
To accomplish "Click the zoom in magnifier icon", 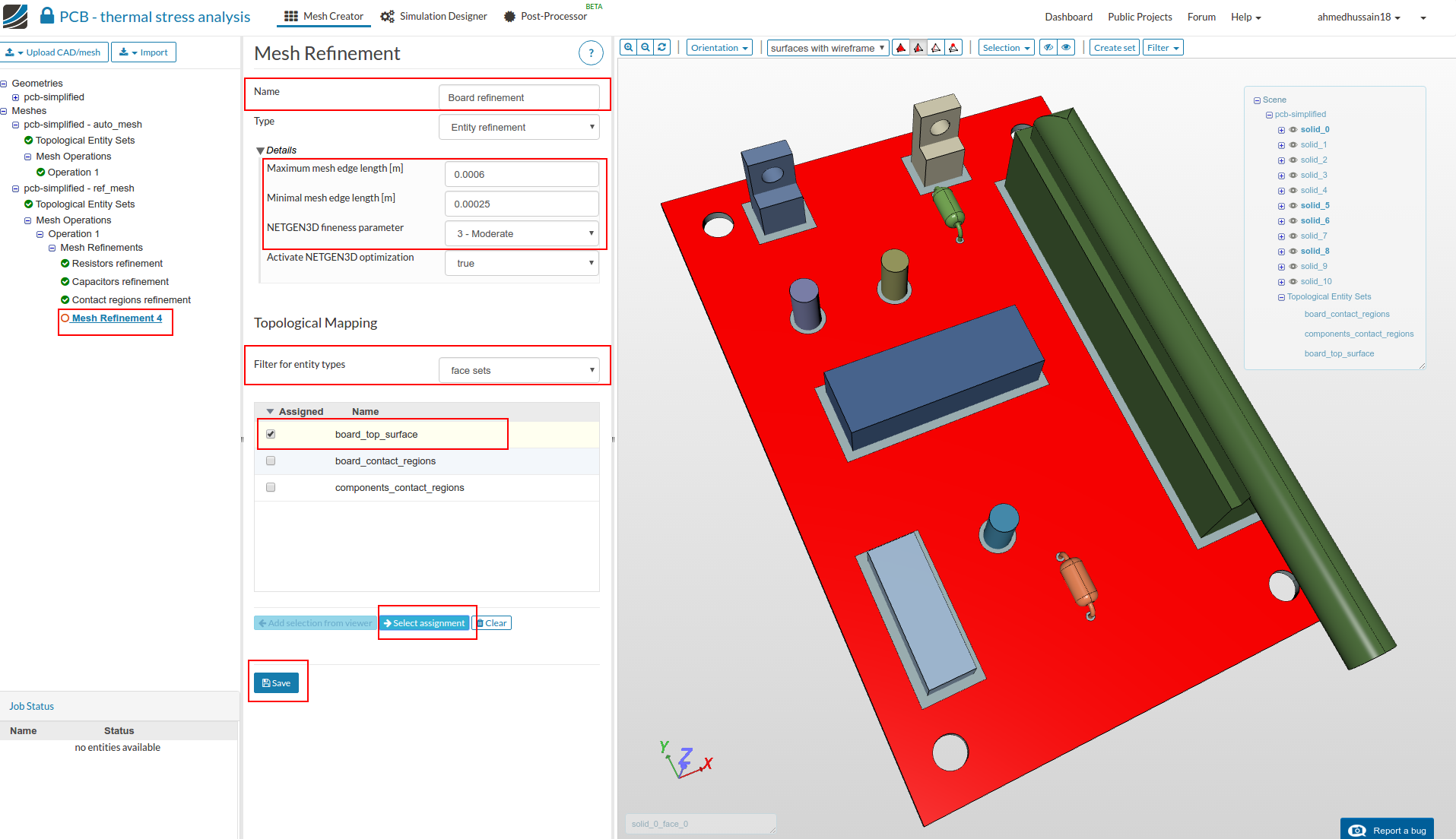I will point(629,48).
